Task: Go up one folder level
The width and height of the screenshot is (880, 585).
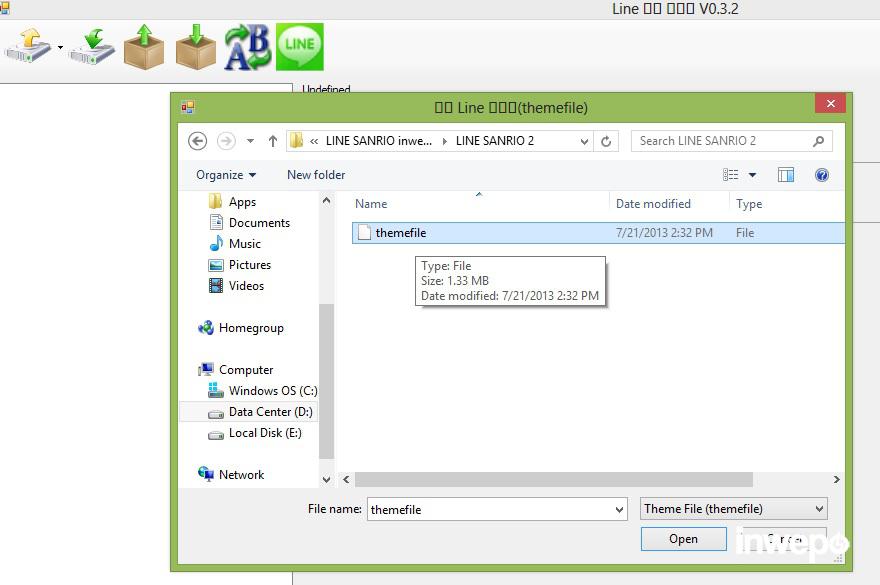Action: pyautogui.click(x=273, y=141)
